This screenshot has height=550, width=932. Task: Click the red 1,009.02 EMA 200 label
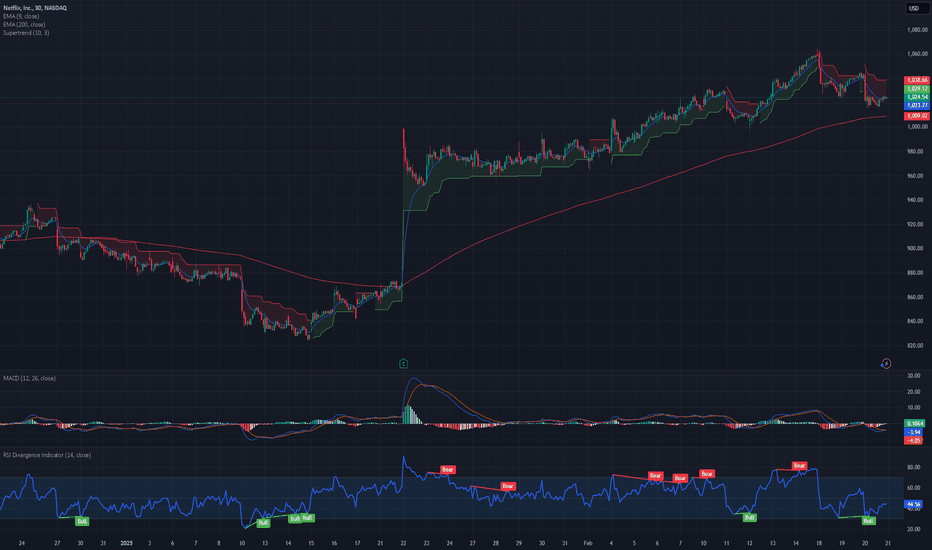[x=917, y=116]
